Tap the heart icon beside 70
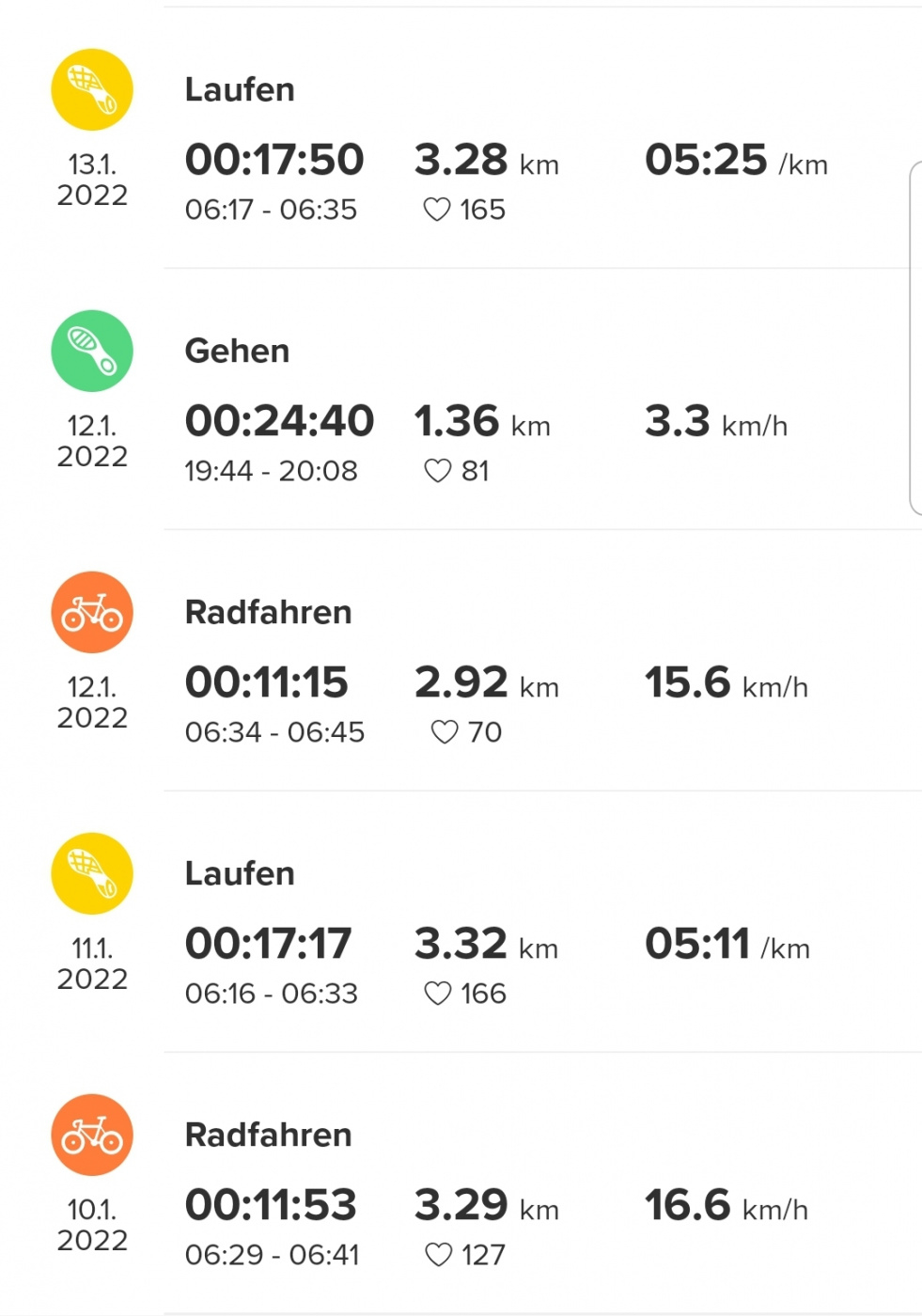Image resolution: width=922 pixels, height=1316 pixels. 445,732
